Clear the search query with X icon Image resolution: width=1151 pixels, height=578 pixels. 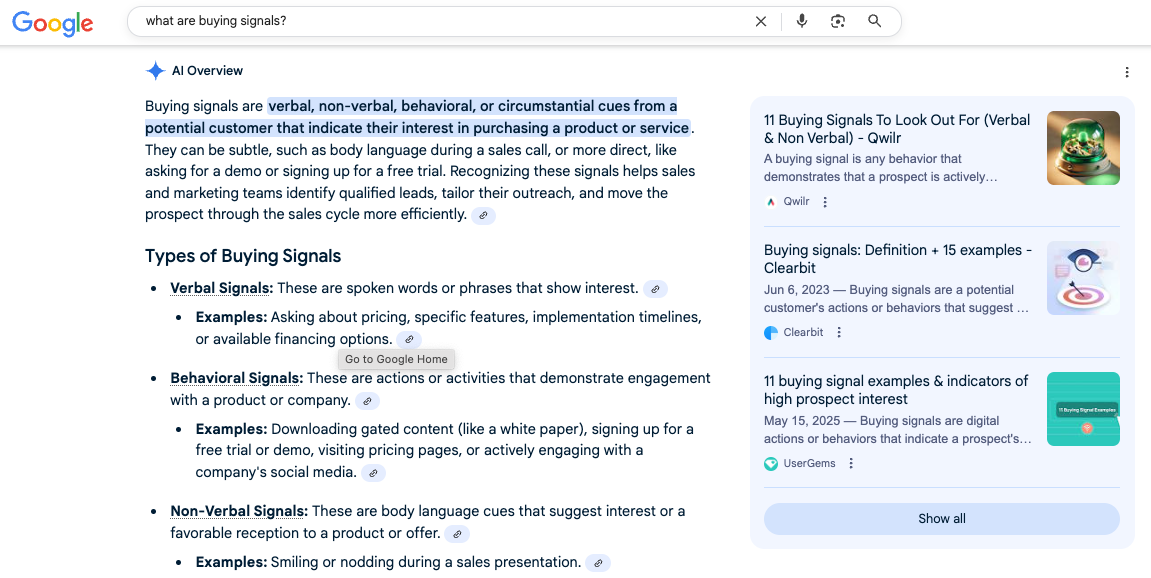[x=761, y=21]
